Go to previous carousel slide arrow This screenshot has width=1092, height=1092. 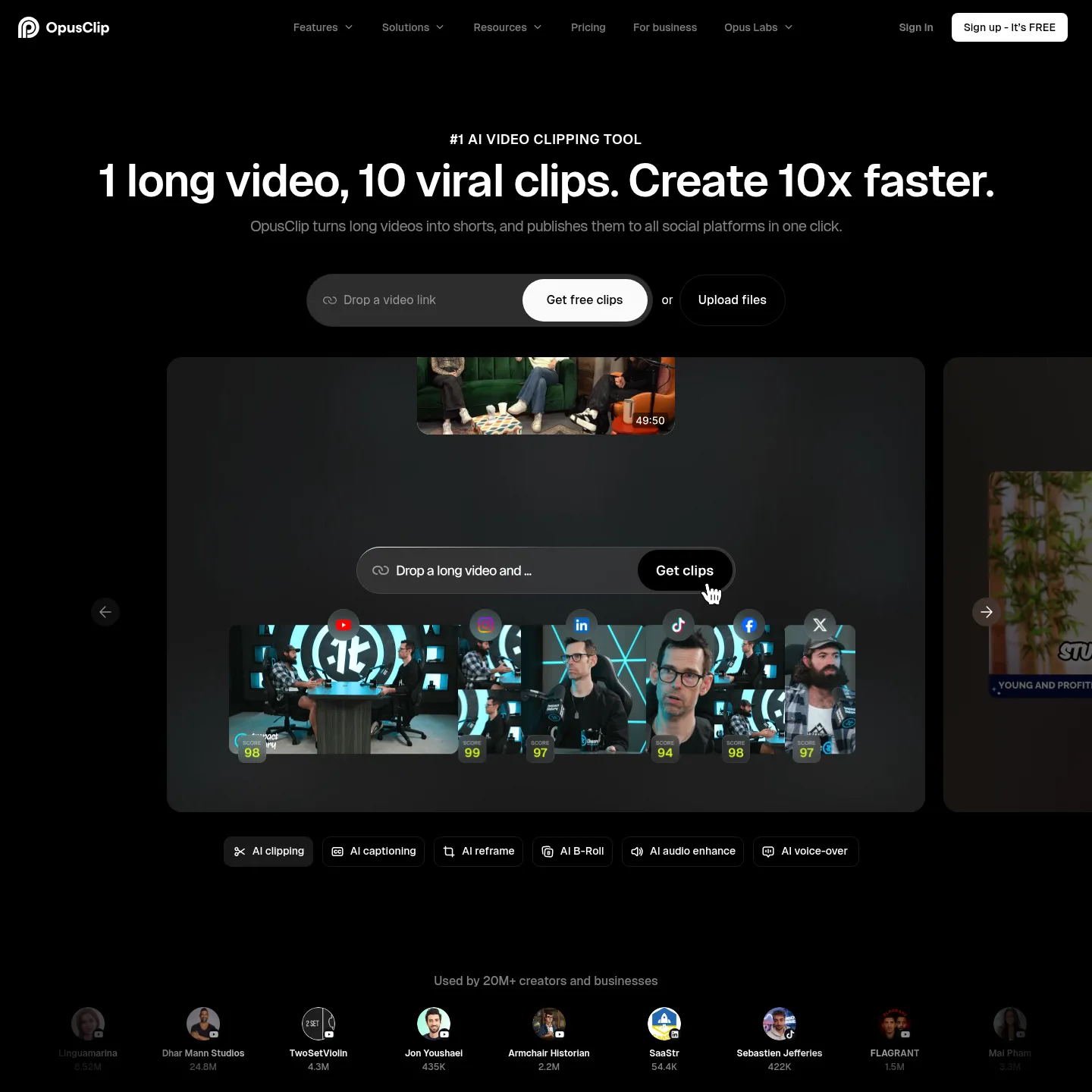click(x=105, y=612)
